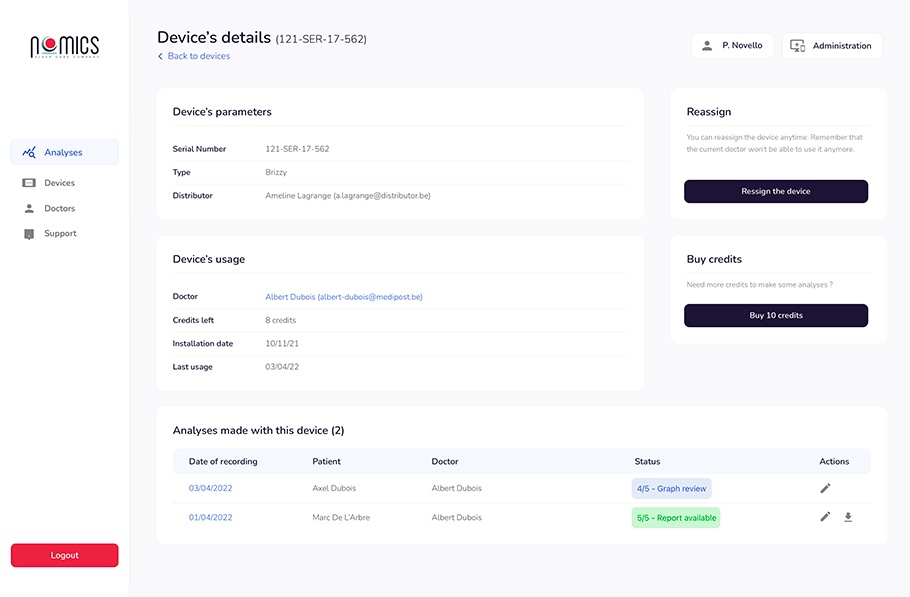Open Albert Dubois doctor email link
The image size is (910, 597).
click(343, 297)
